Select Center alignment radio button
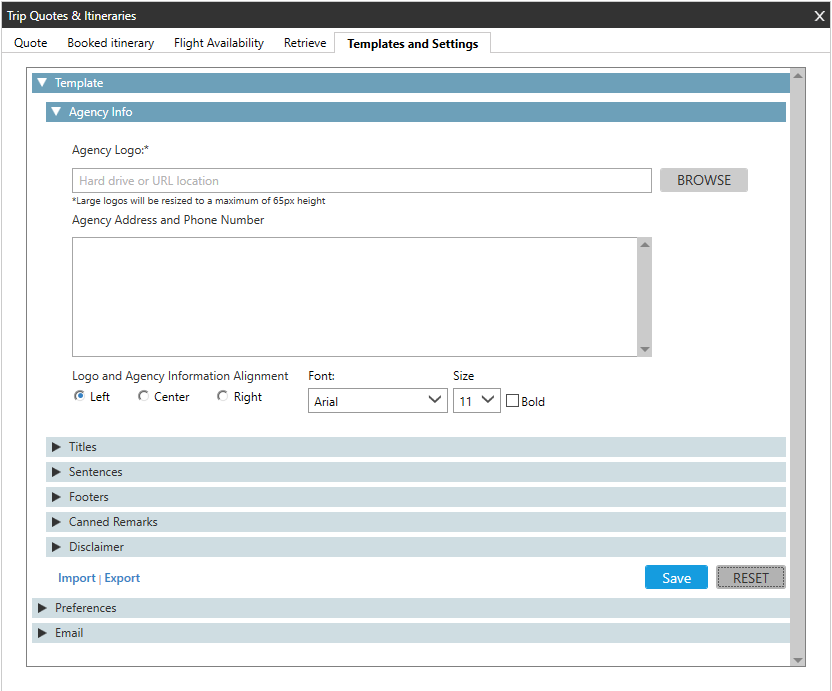 [x=144, y=397]
